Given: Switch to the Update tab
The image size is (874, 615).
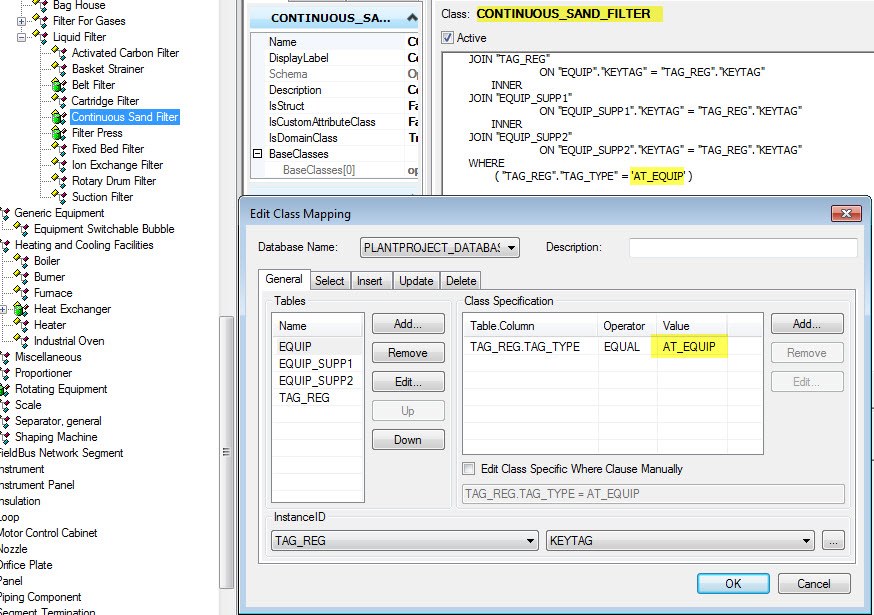Looking at the screenshot, I should click(x=416, y=281).
